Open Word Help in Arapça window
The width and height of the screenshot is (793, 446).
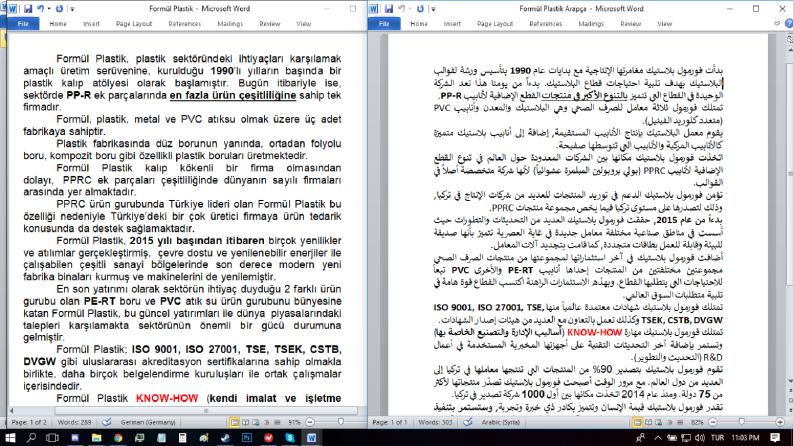click(788, 23)
